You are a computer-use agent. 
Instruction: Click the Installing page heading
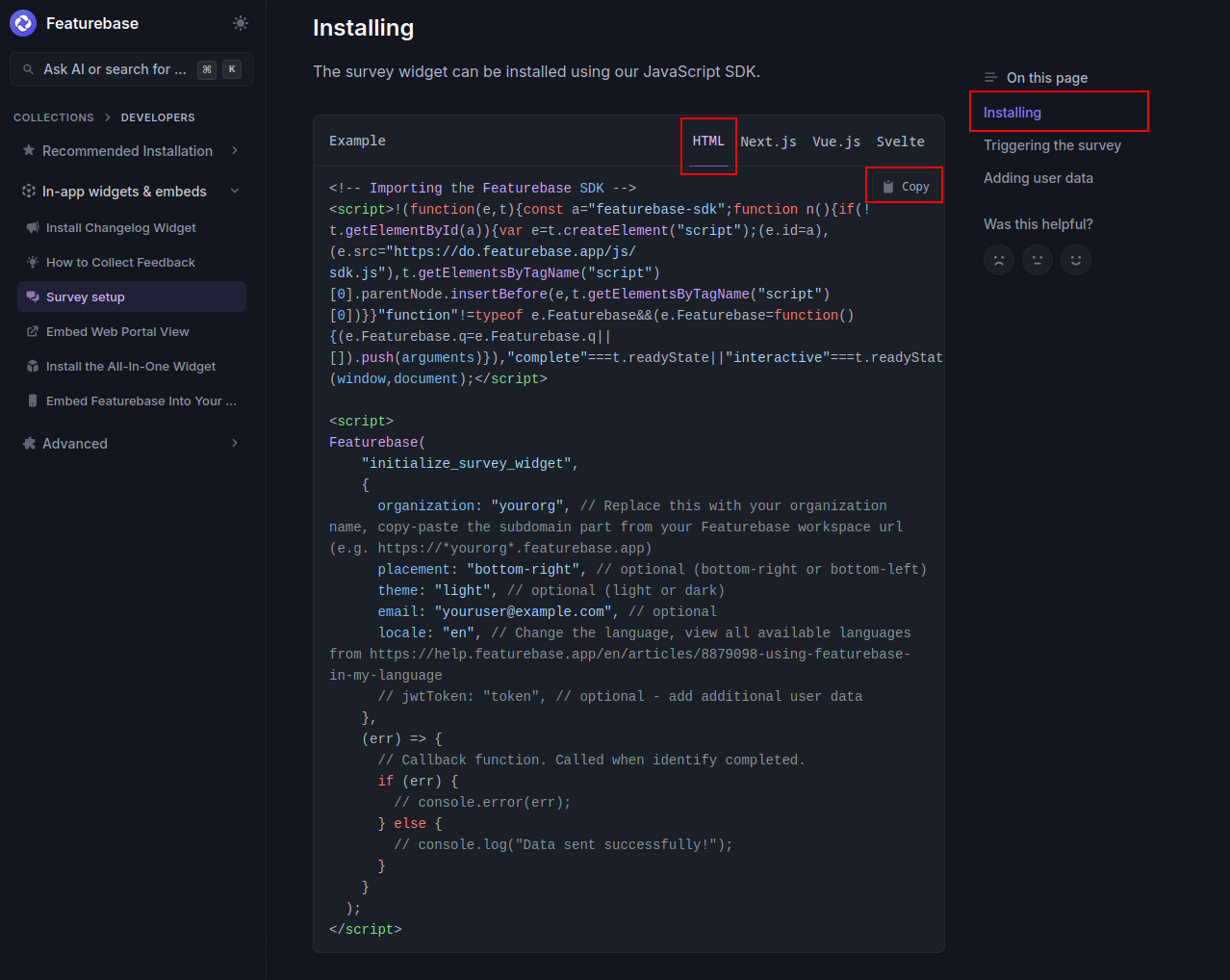(364, 28)
